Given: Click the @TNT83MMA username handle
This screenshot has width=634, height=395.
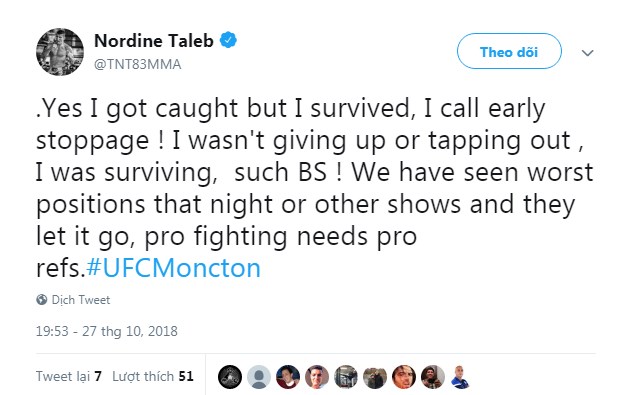Looking at the screenshot, I should pos(137,64).
